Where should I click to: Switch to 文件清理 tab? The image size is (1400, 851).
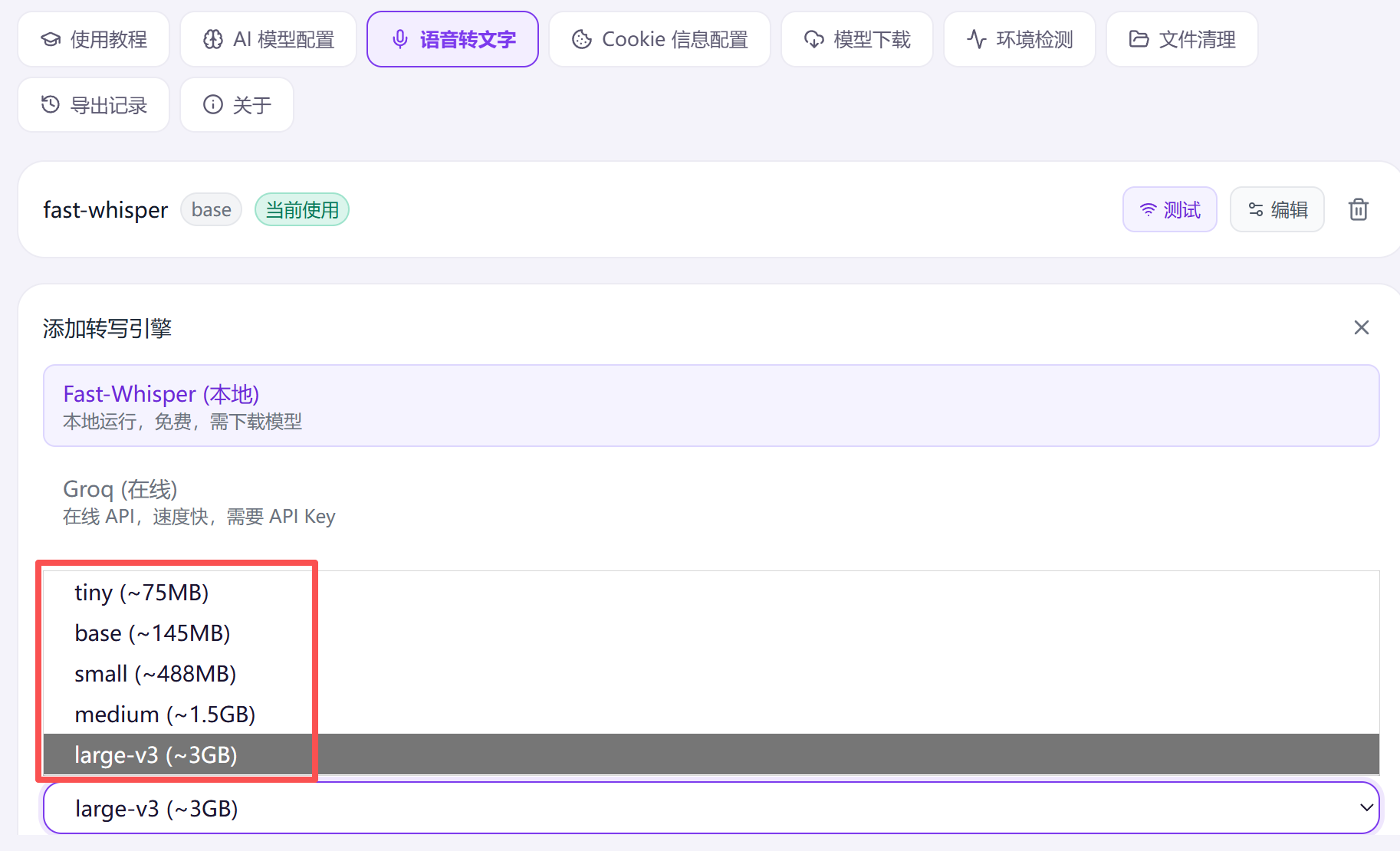[x=1182, y=39]
